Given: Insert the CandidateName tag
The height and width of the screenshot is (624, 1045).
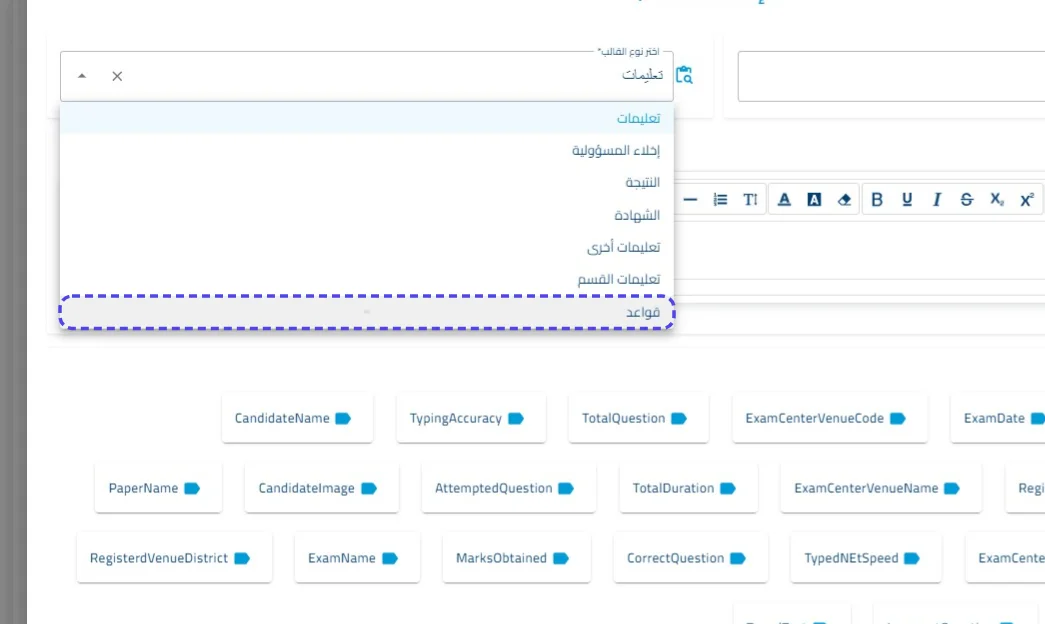Looking at the screenshot, I should click(x=297, y=418).
